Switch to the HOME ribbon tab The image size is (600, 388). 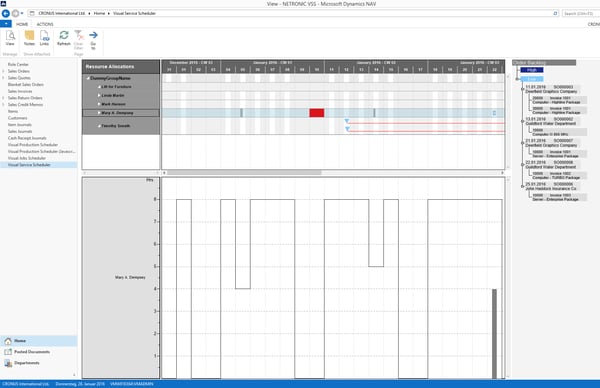22,24
